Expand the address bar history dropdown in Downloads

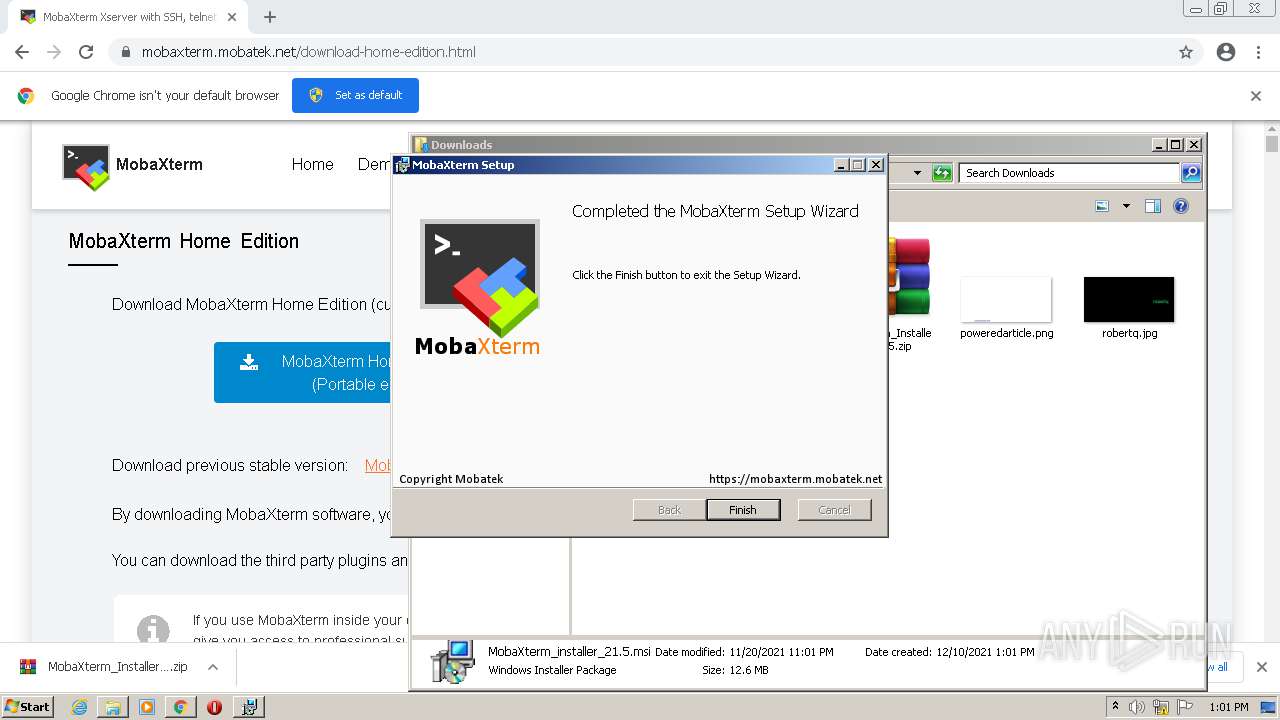pos(917,173)
